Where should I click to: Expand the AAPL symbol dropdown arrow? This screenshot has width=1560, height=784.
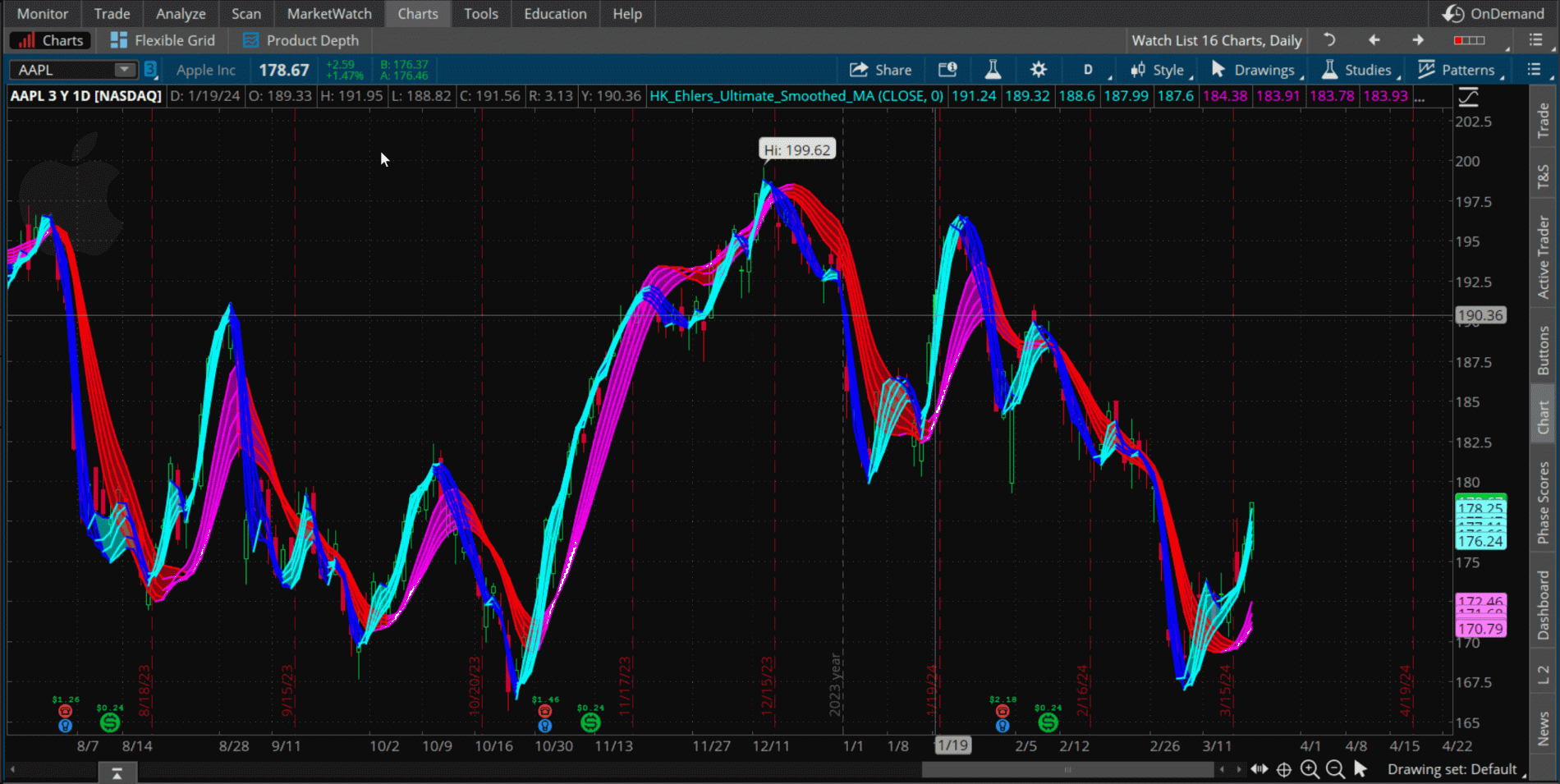[x=124, y=70]
